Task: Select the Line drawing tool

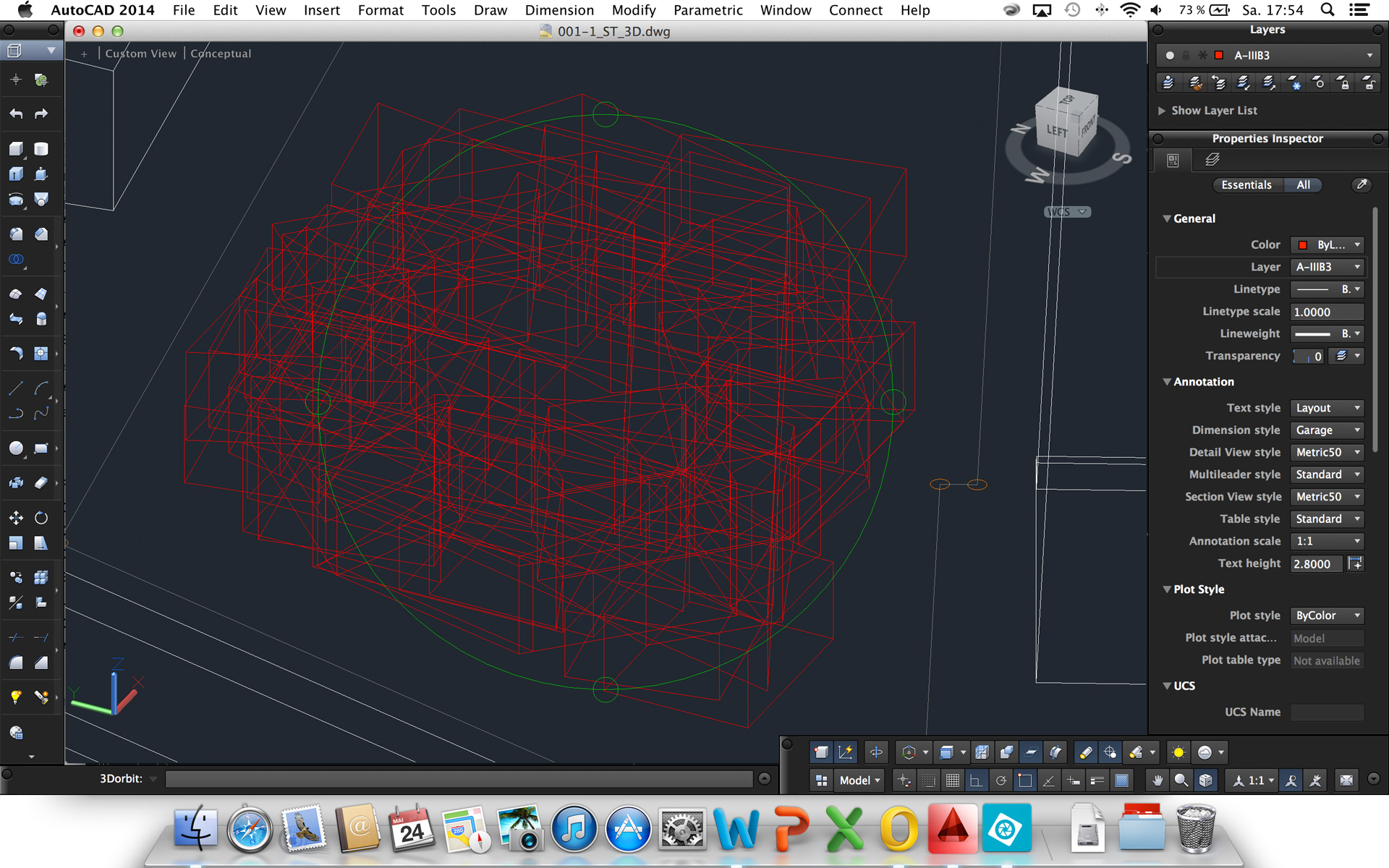Action: pyautogui.click(x=16, y=388)
